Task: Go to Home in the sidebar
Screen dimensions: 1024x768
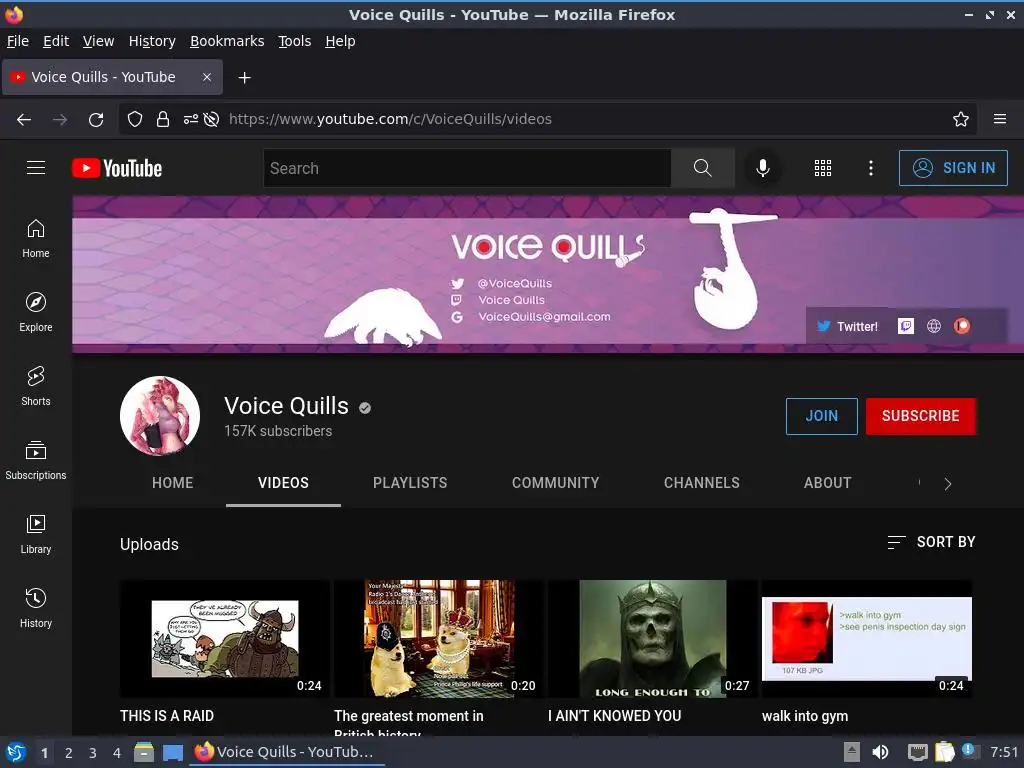Action: [36, 238]
